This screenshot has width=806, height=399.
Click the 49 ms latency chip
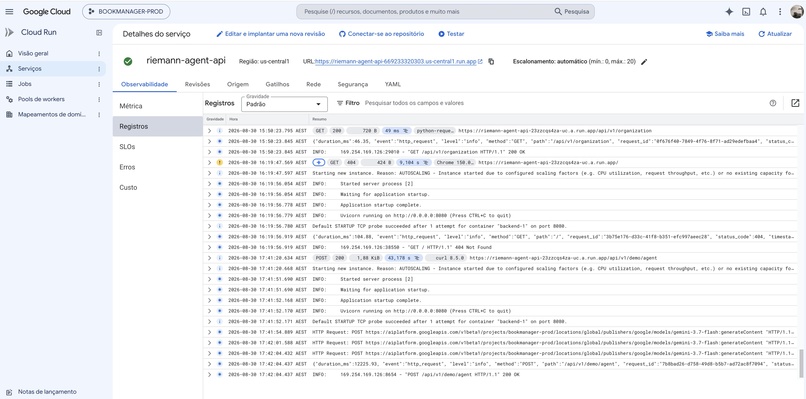(396, 131)
